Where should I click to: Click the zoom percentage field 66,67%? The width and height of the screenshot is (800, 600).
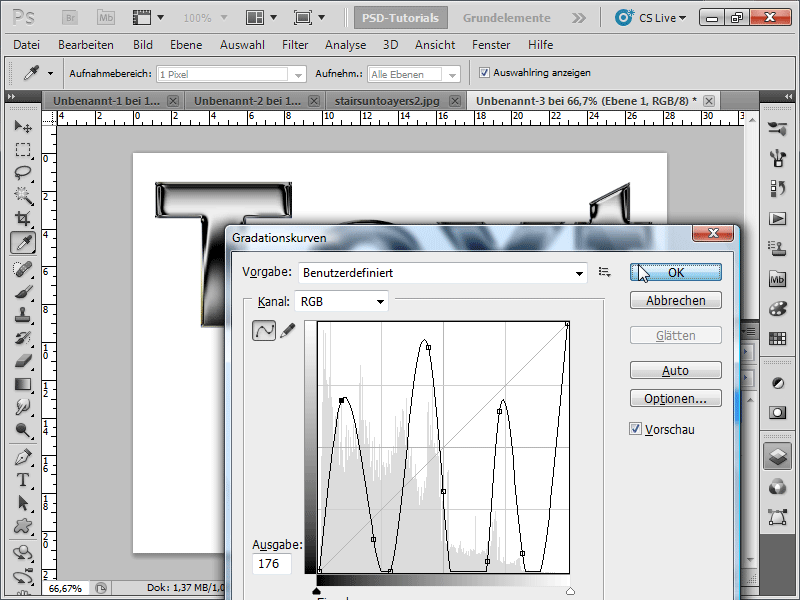tap(65, 588)
